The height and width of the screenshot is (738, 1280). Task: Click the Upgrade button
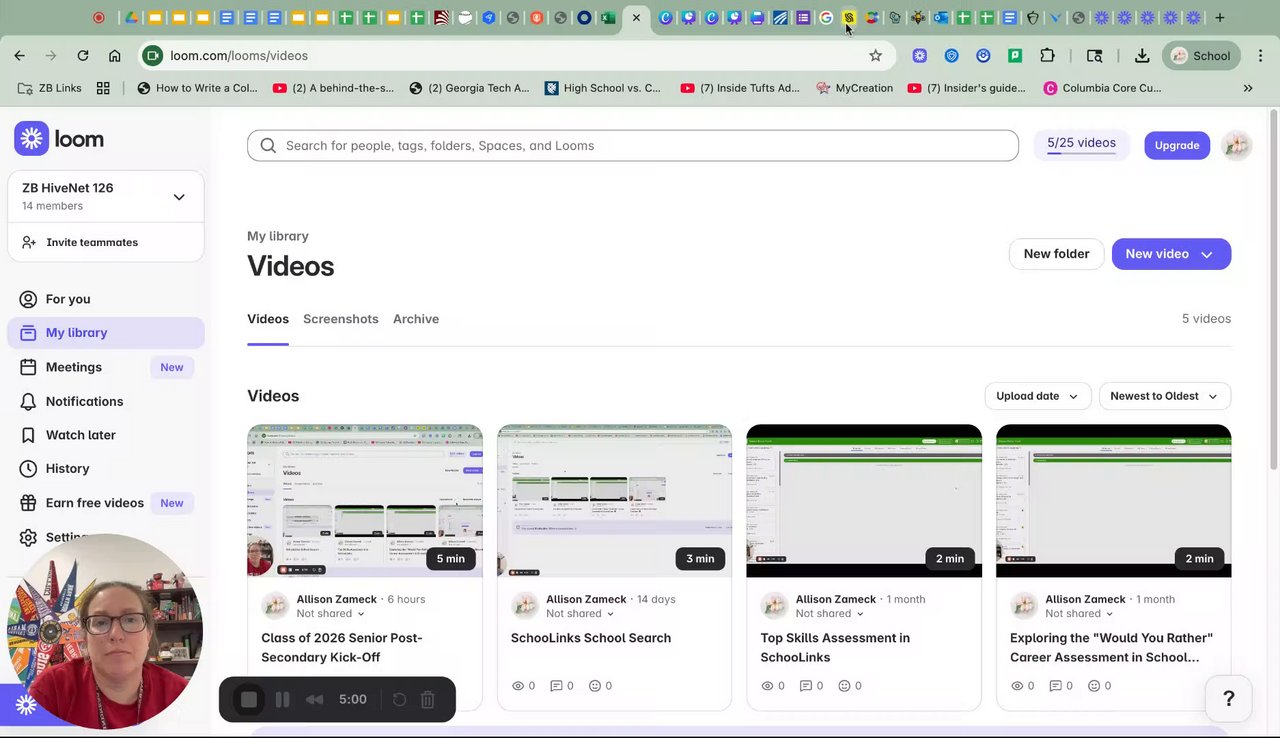click(x=1177, y=145)
